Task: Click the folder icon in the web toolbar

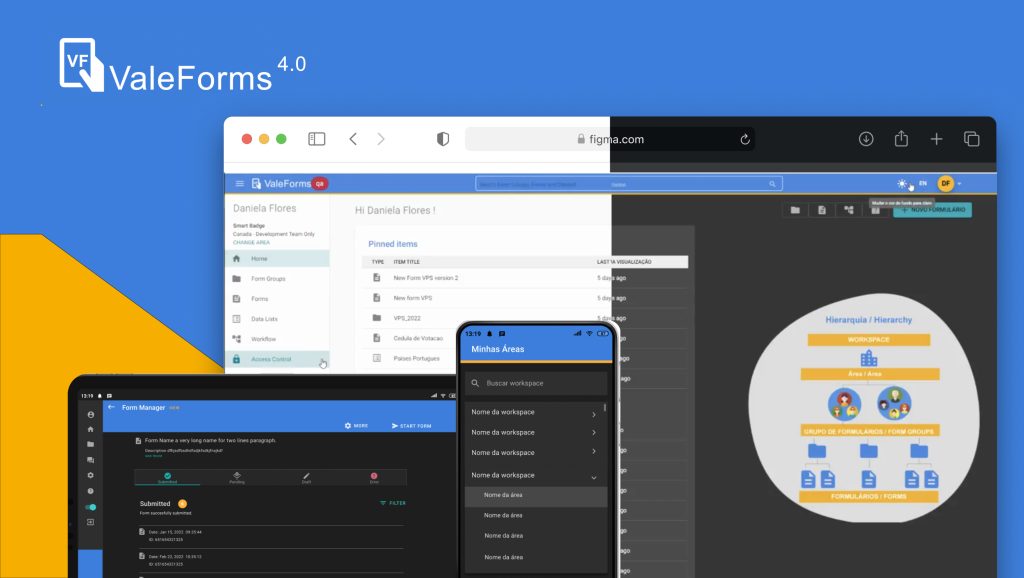Action: pyautogui.click(x=795, y=210)
